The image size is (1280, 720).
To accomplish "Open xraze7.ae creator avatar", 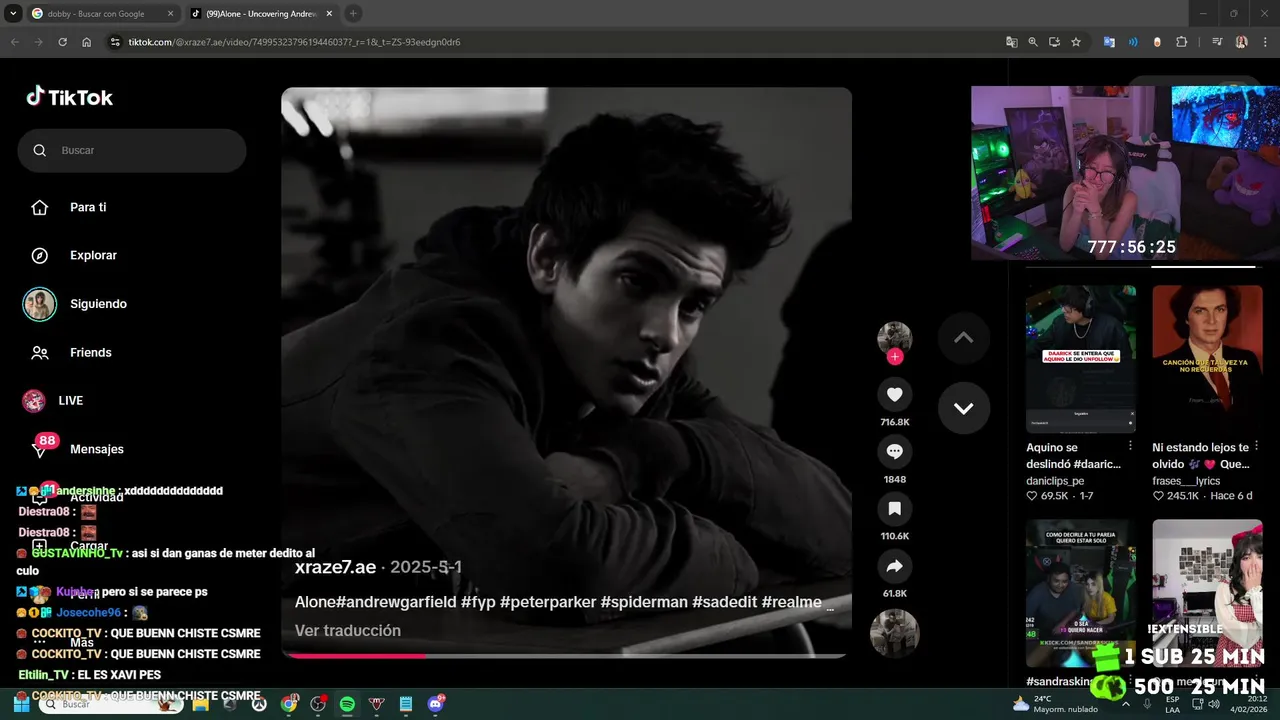I will [894, 338].
